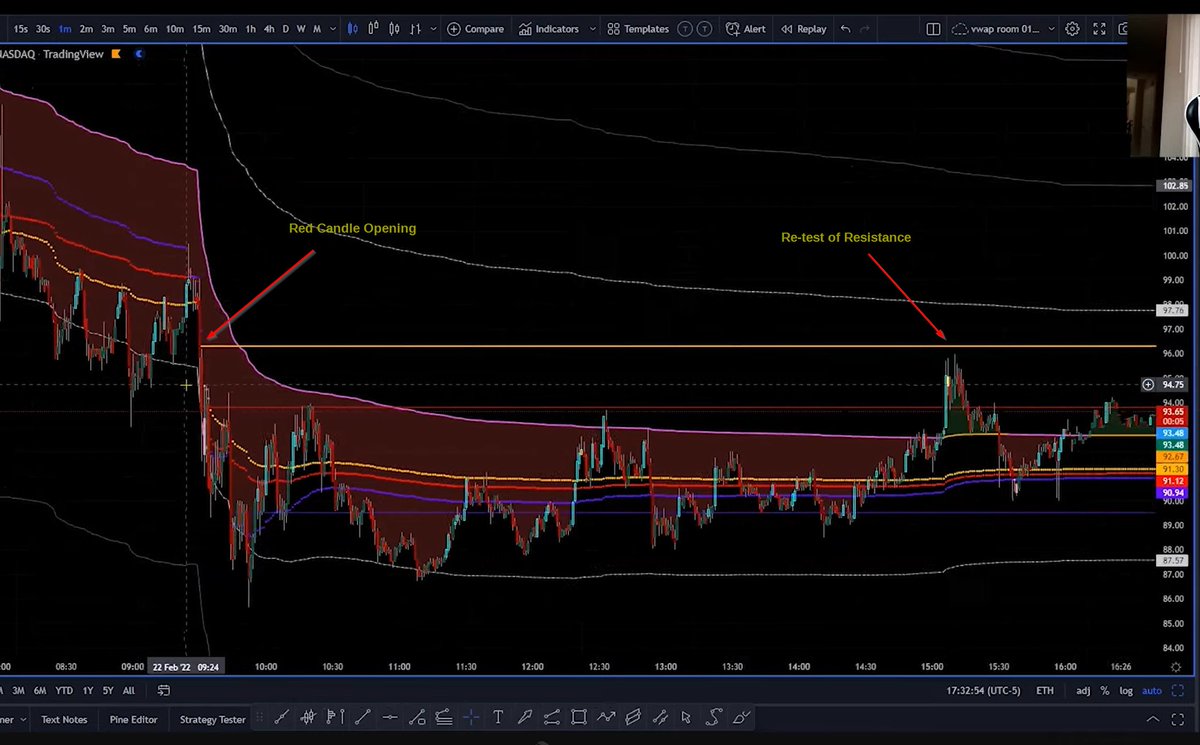Select the Text annotation tool
This screenshot has width=1200, height=745.
coord(497,717)
